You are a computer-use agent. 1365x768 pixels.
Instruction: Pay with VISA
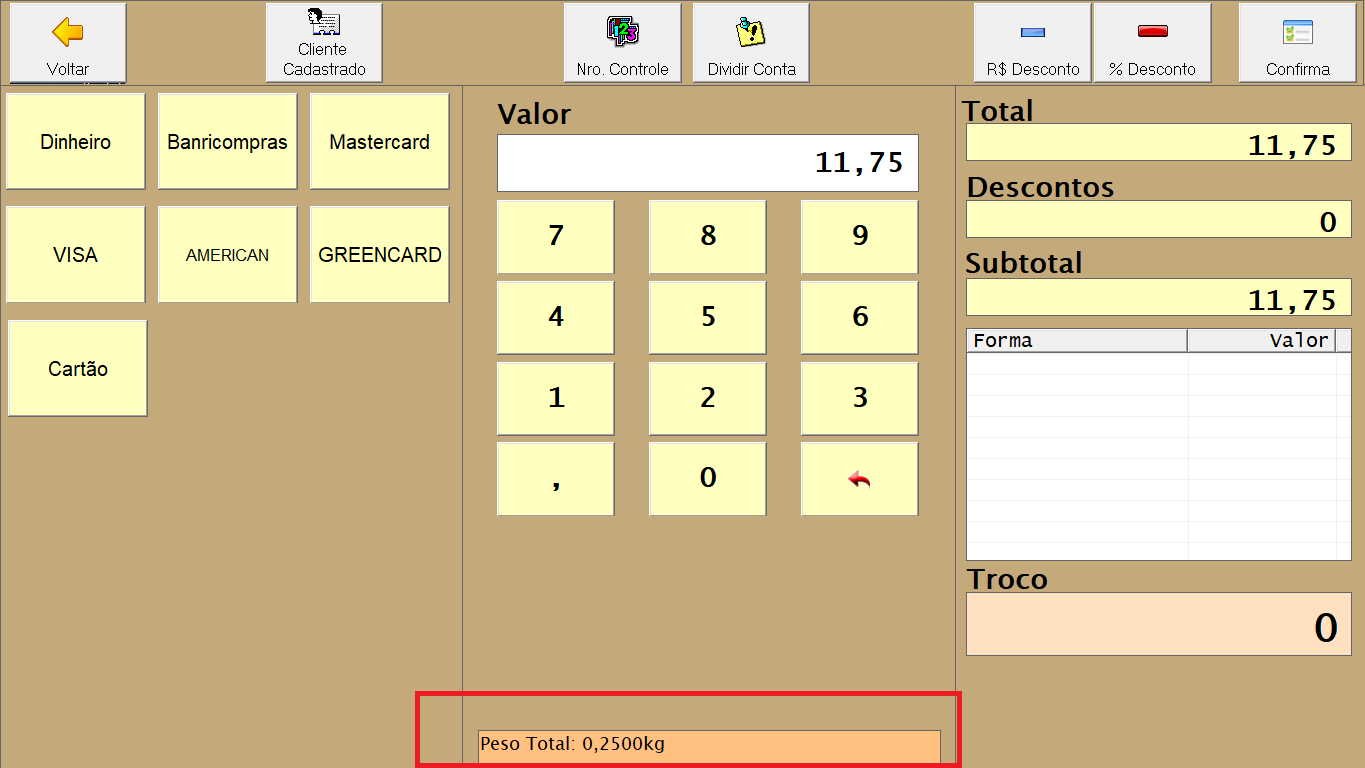coord(76,254)
